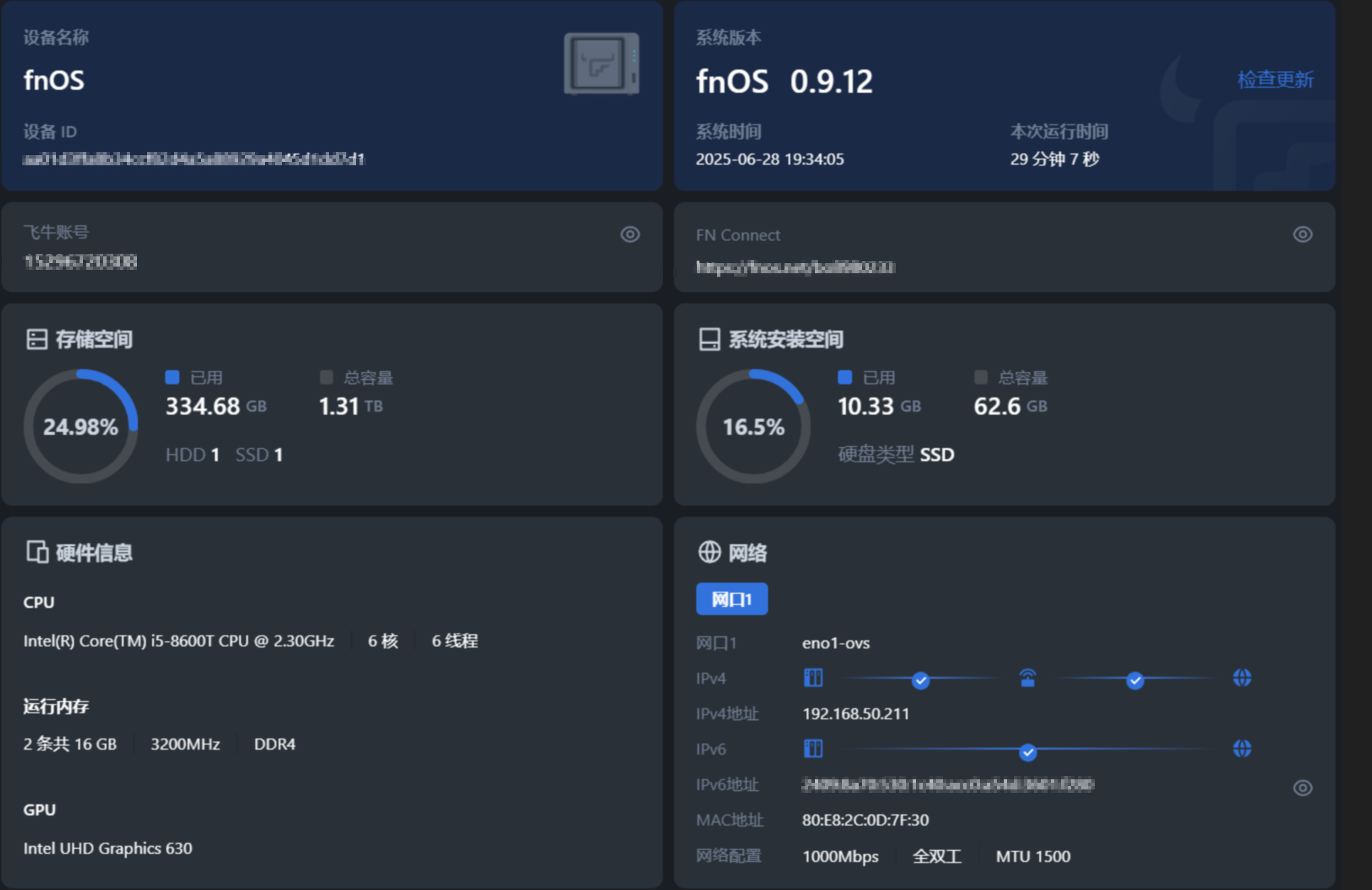Image resolution: width=1372 pixels, height=890 pixels.
Task: Click the IPv4 row internet globe icon
Action: coord(1242,677)
